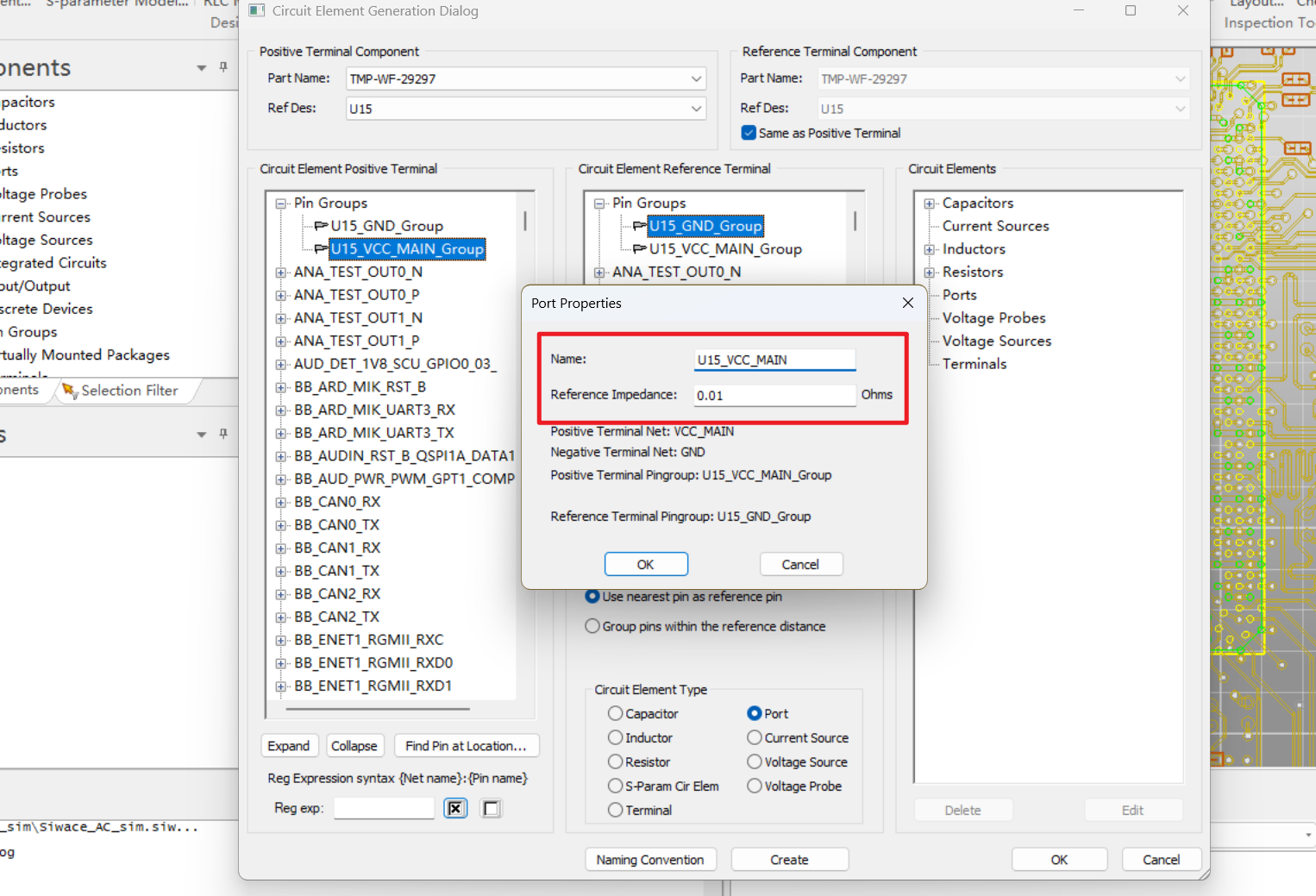1316x896 pixels.
Task: Choose Capacitor circuit element type
Action: 615,713
